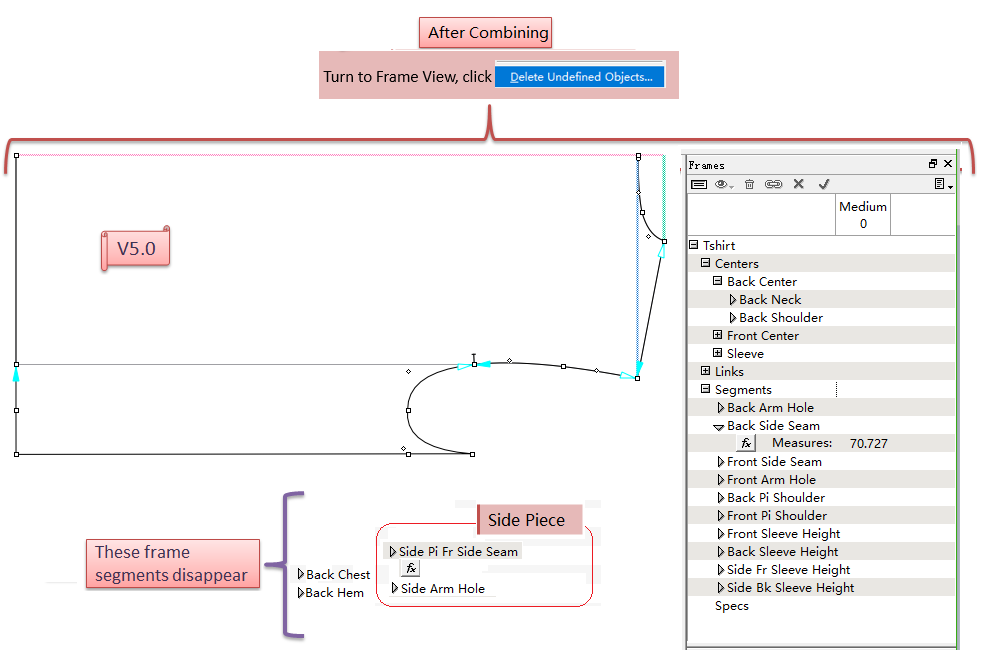
Task: Click the Measures value 70.727 field
Action: [x=868, y=443]
